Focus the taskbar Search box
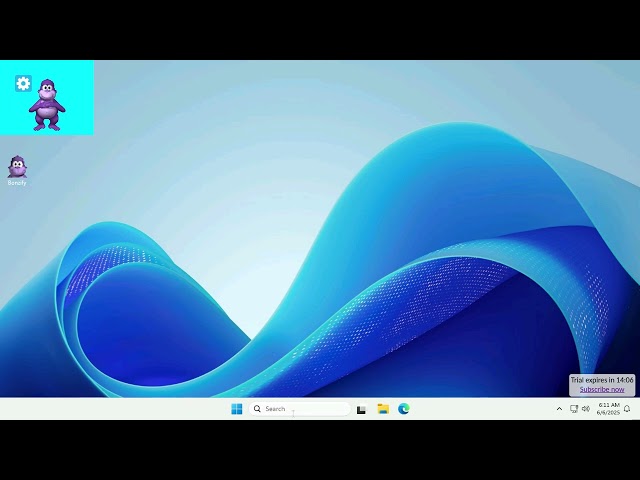The image size is (640, 480). click(x=300, y=409)
